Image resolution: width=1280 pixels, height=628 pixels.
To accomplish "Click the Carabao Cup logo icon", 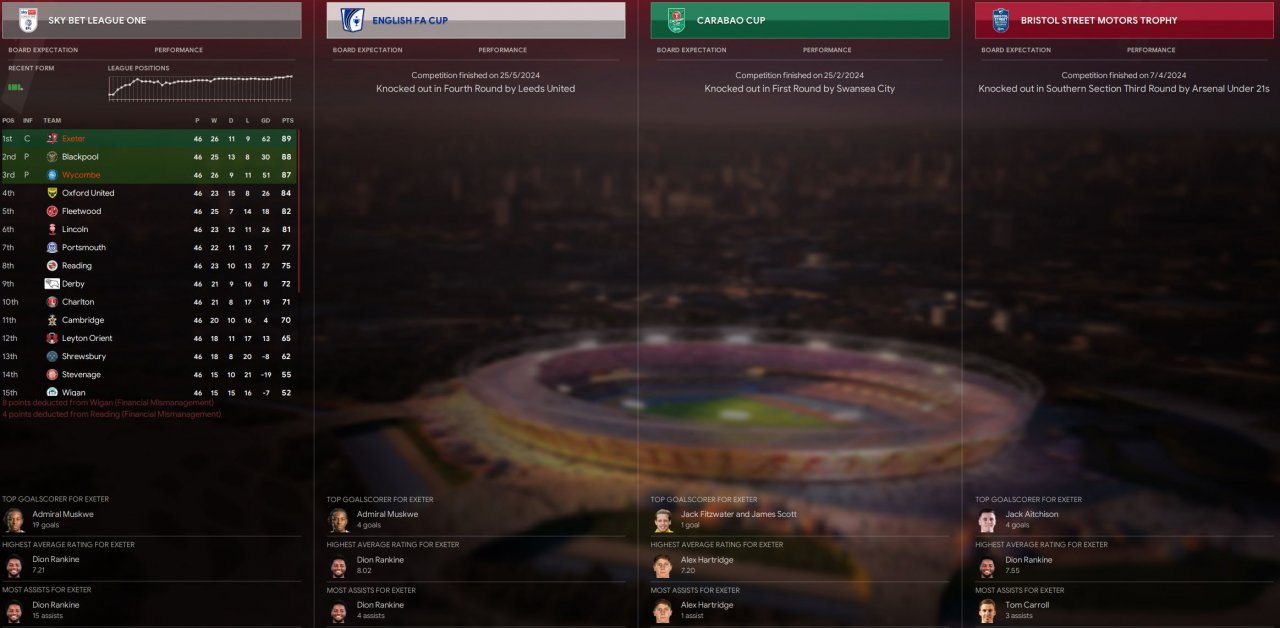I will (676, 20).
